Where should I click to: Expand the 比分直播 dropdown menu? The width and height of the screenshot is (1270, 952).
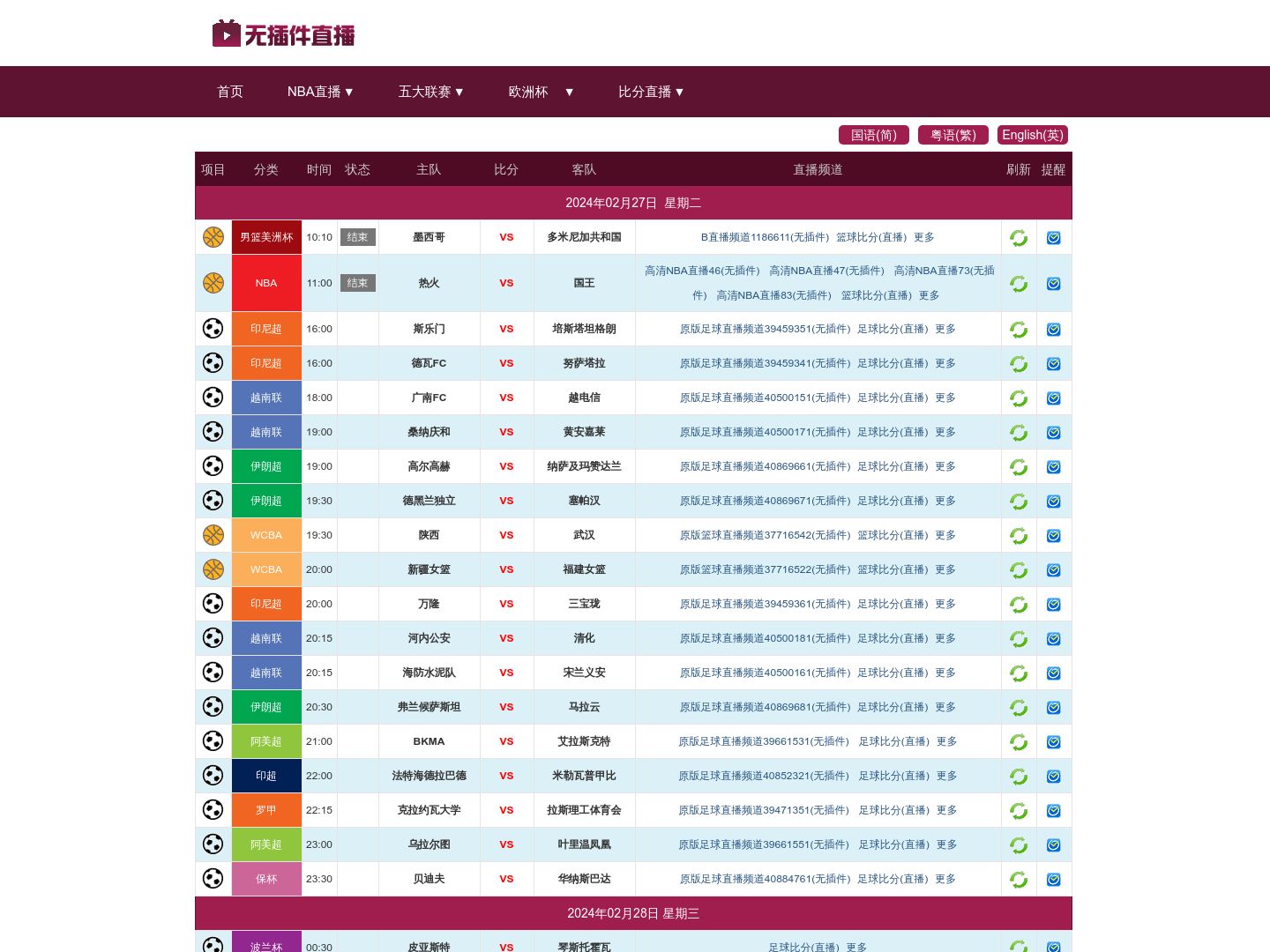click(x=651, y=92)
